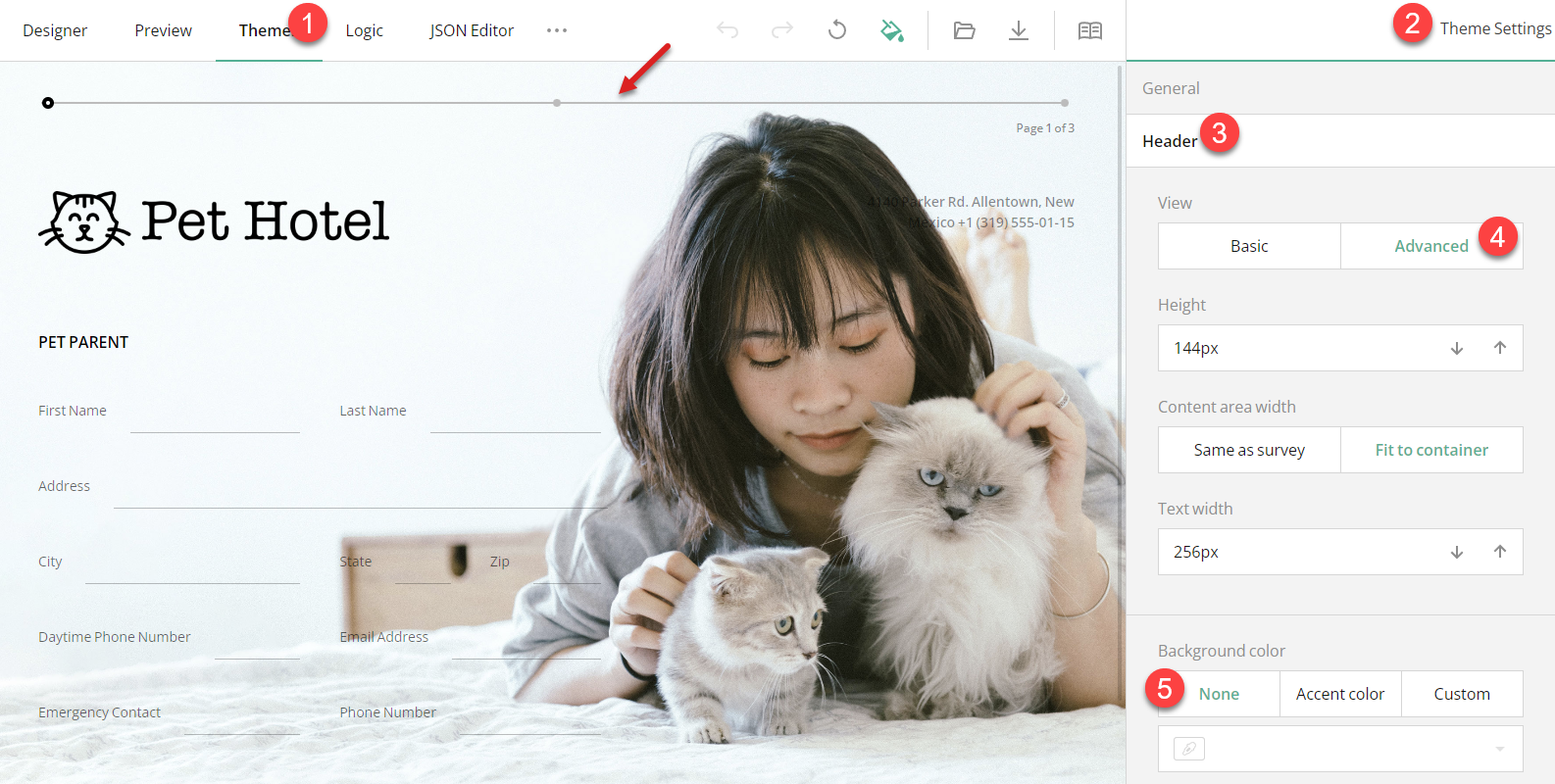This screenshot has height=784, width=1555.
Task: Open the three-dots overflow menu
Action: pos(557,30)
